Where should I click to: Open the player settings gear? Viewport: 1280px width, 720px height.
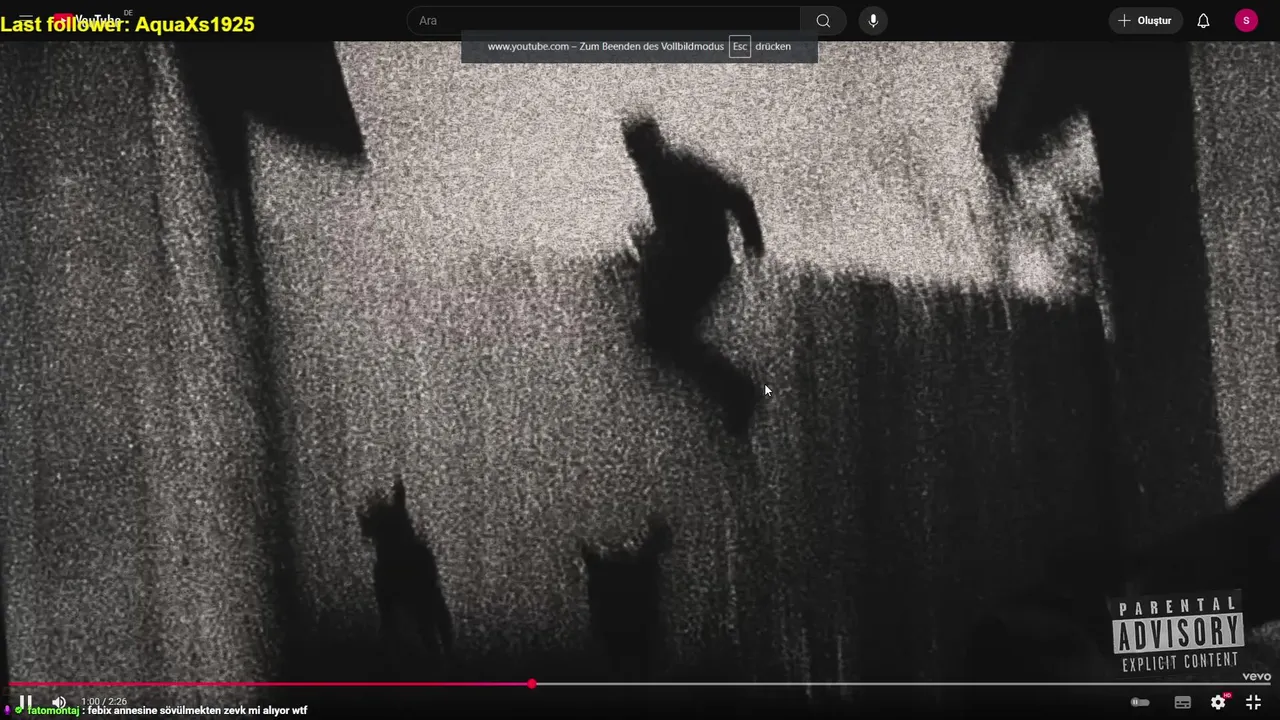click(1218, 702)
